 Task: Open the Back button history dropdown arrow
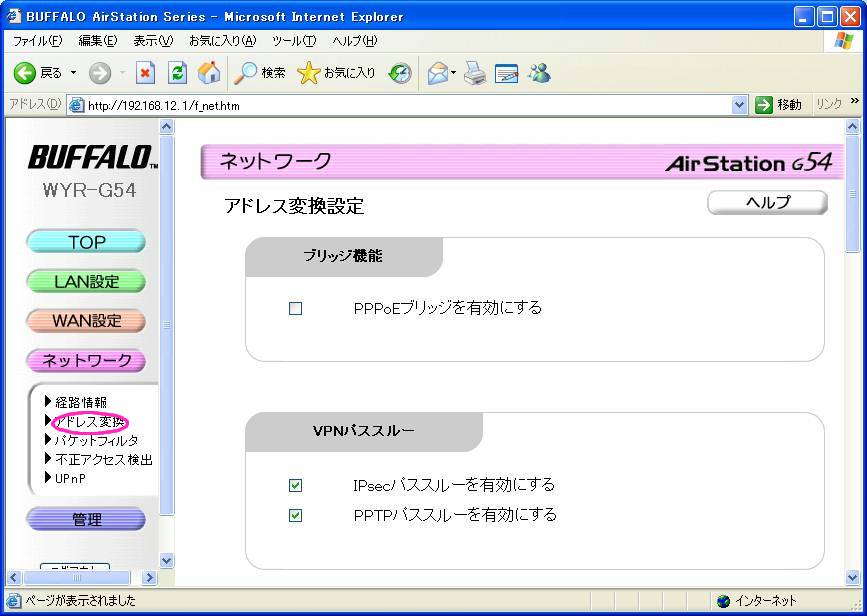pyautogui.click(x=73, y=73)
